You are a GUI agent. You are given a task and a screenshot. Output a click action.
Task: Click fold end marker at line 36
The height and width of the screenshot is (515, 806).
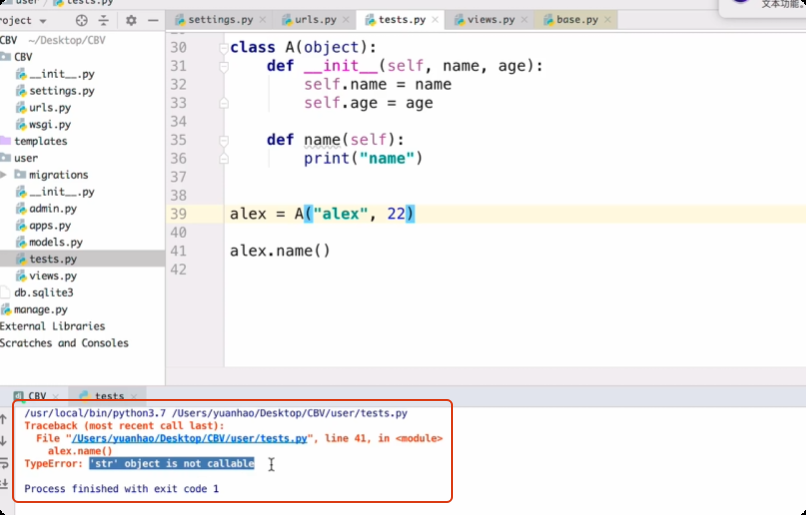pos(224,159)
